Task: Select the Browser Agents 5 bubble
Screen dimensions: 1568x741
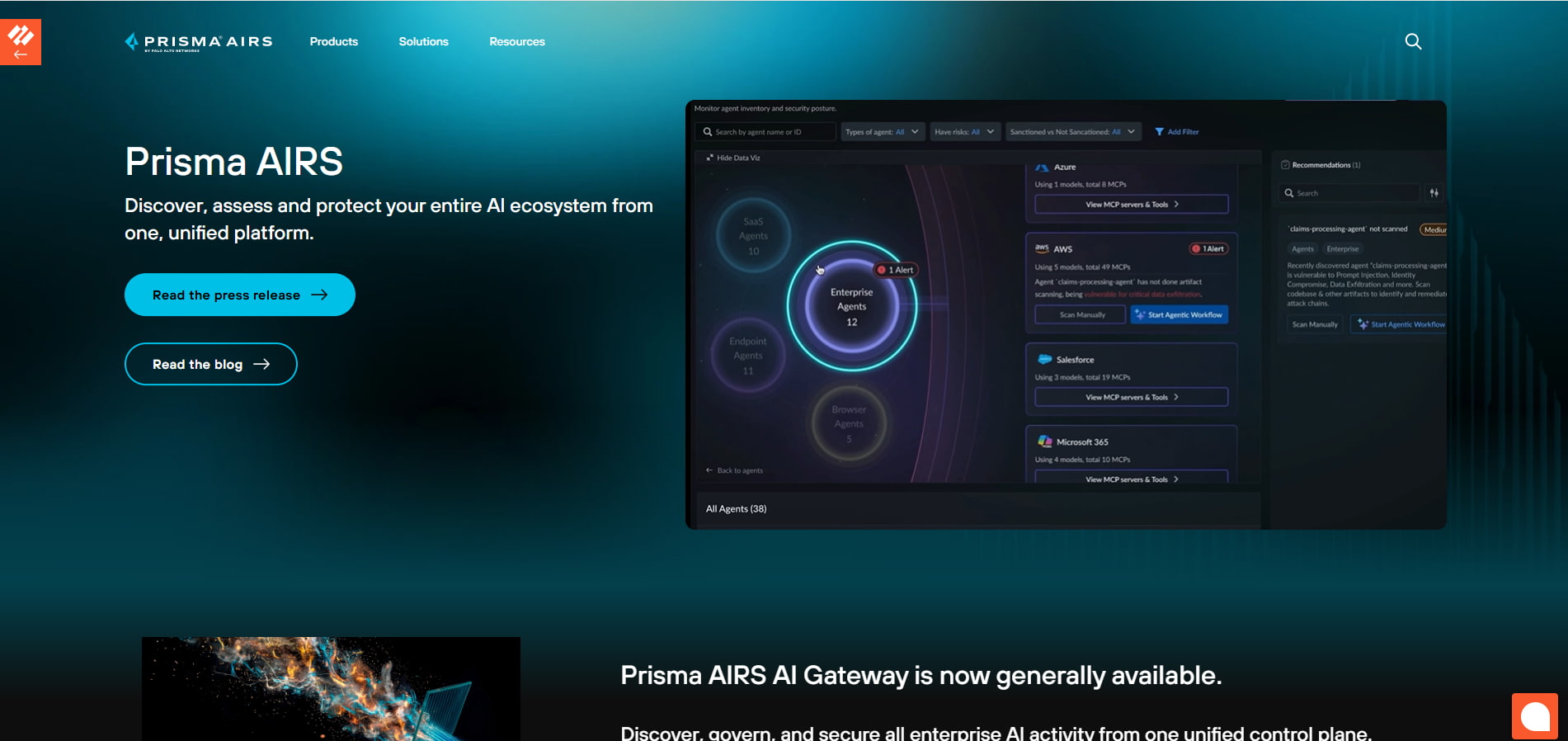Action: click(x=849, y=424)
